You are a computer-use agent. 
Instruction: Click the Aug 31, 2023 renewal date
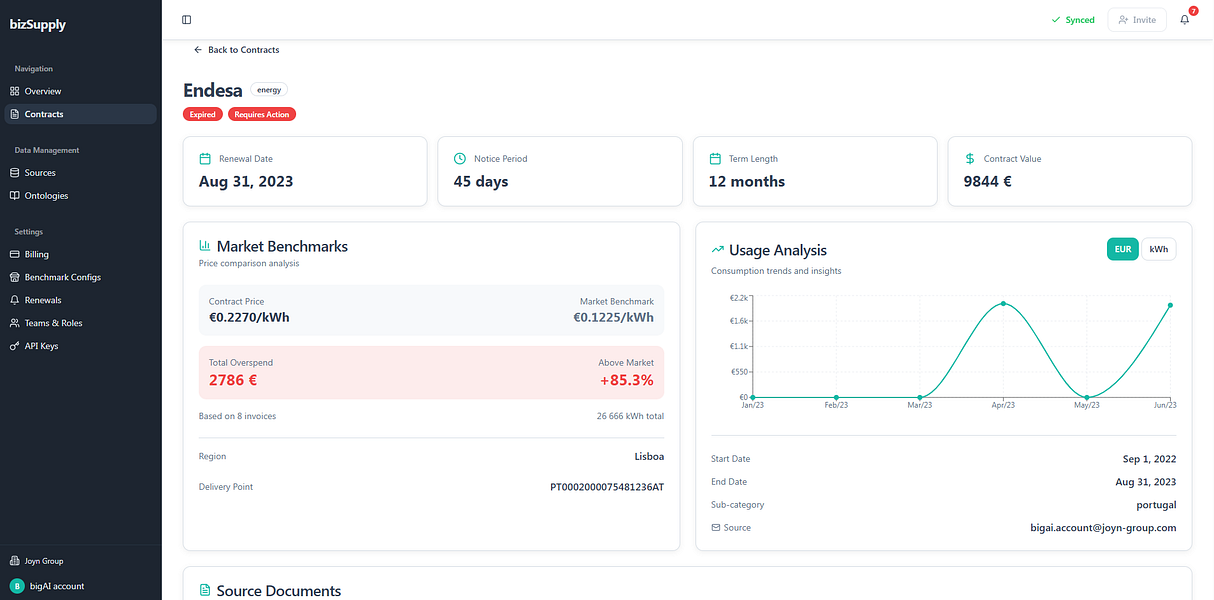coord(246,182)
